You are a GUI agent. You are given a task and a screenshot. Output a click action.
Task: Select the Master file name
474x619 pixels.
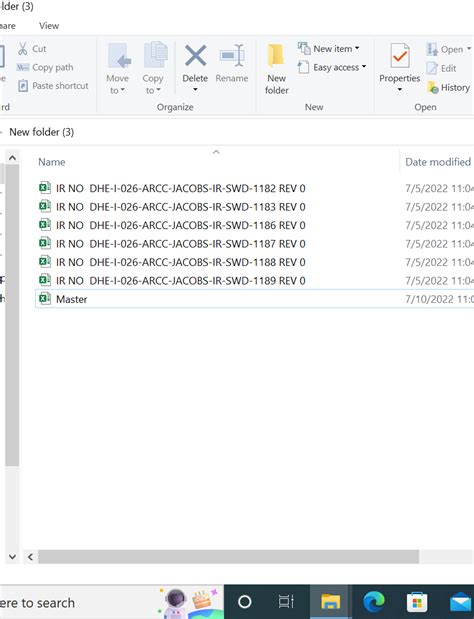coord(71,299)
